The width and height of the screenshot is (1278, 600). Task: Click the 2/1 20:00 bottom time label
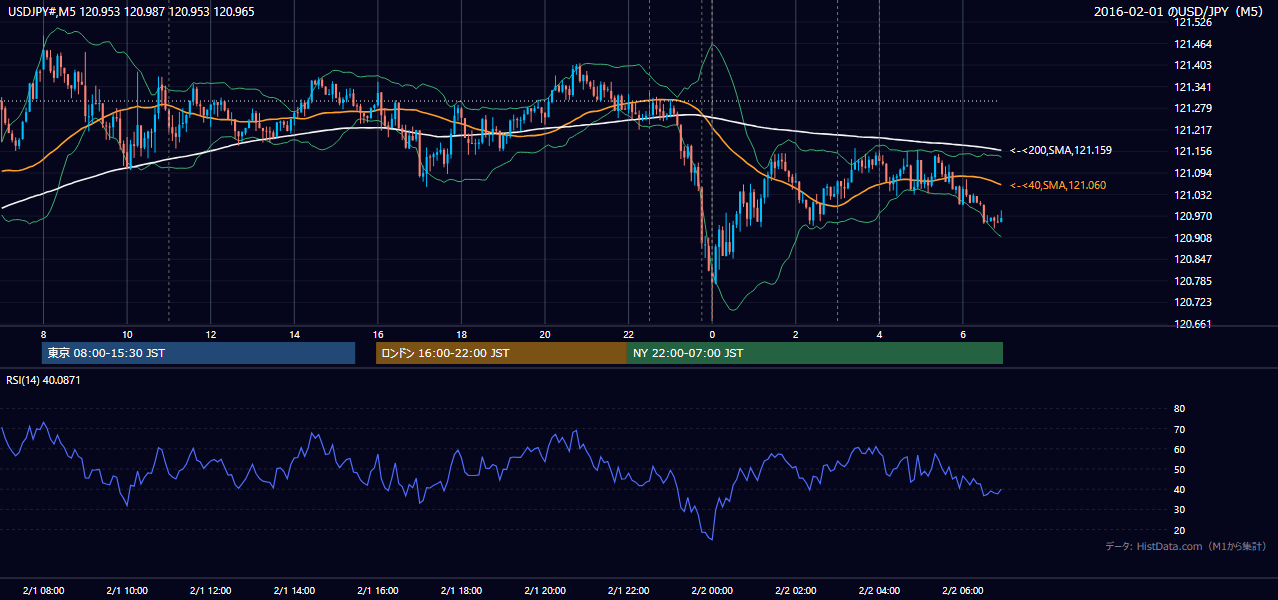pyautogui.click(x=544, y=590)
